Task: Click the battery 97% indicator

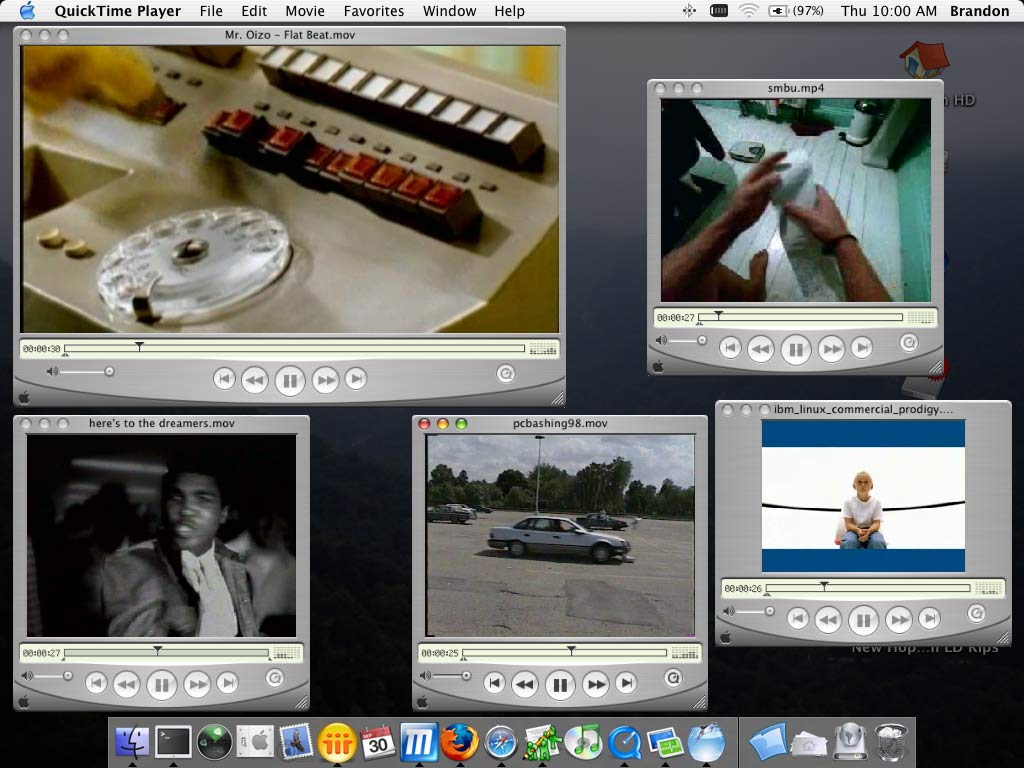Action: tap(796, 11)
